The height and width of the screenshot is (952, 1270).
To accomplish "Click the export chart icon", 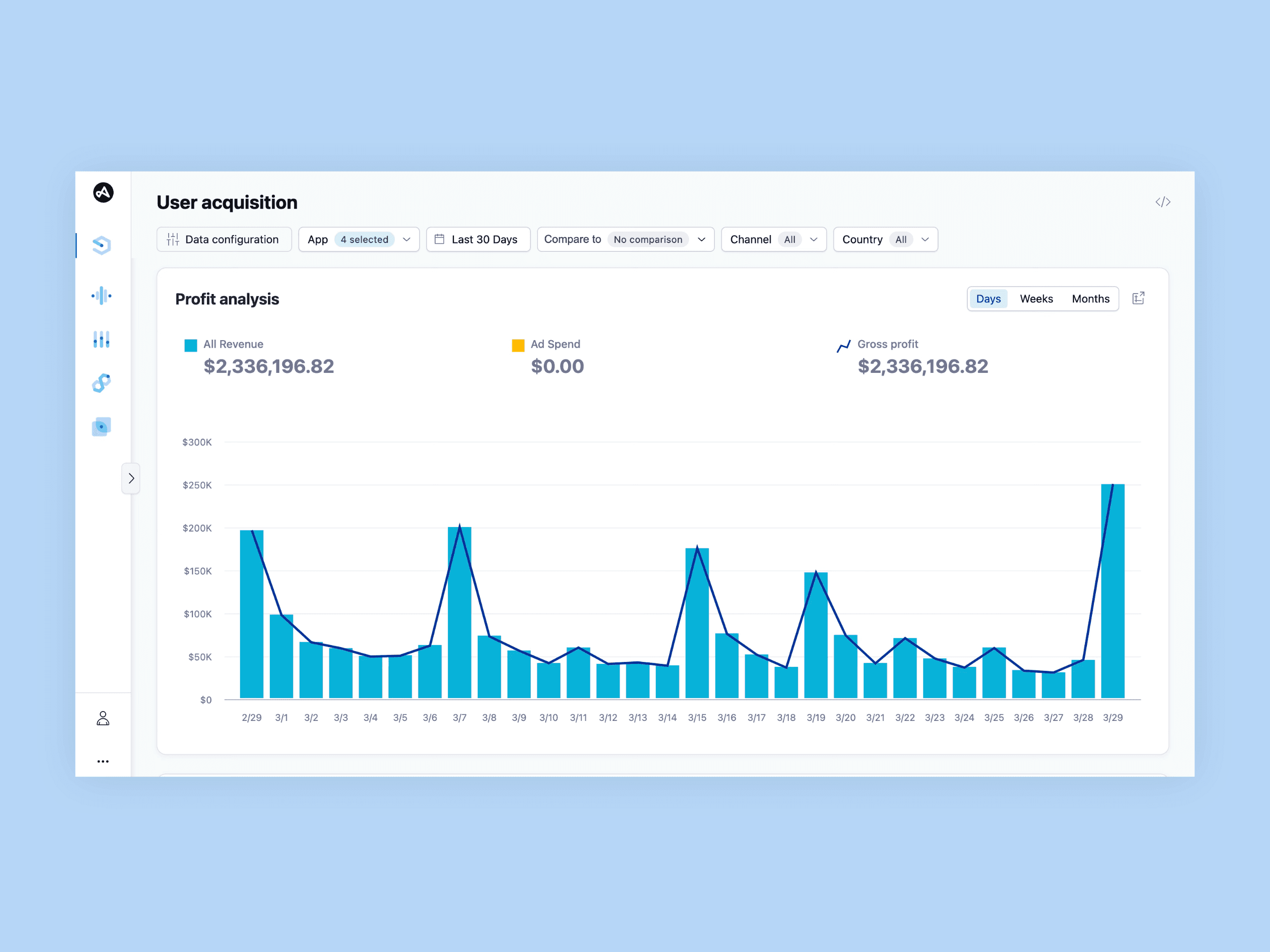I will pos(1139,298).
